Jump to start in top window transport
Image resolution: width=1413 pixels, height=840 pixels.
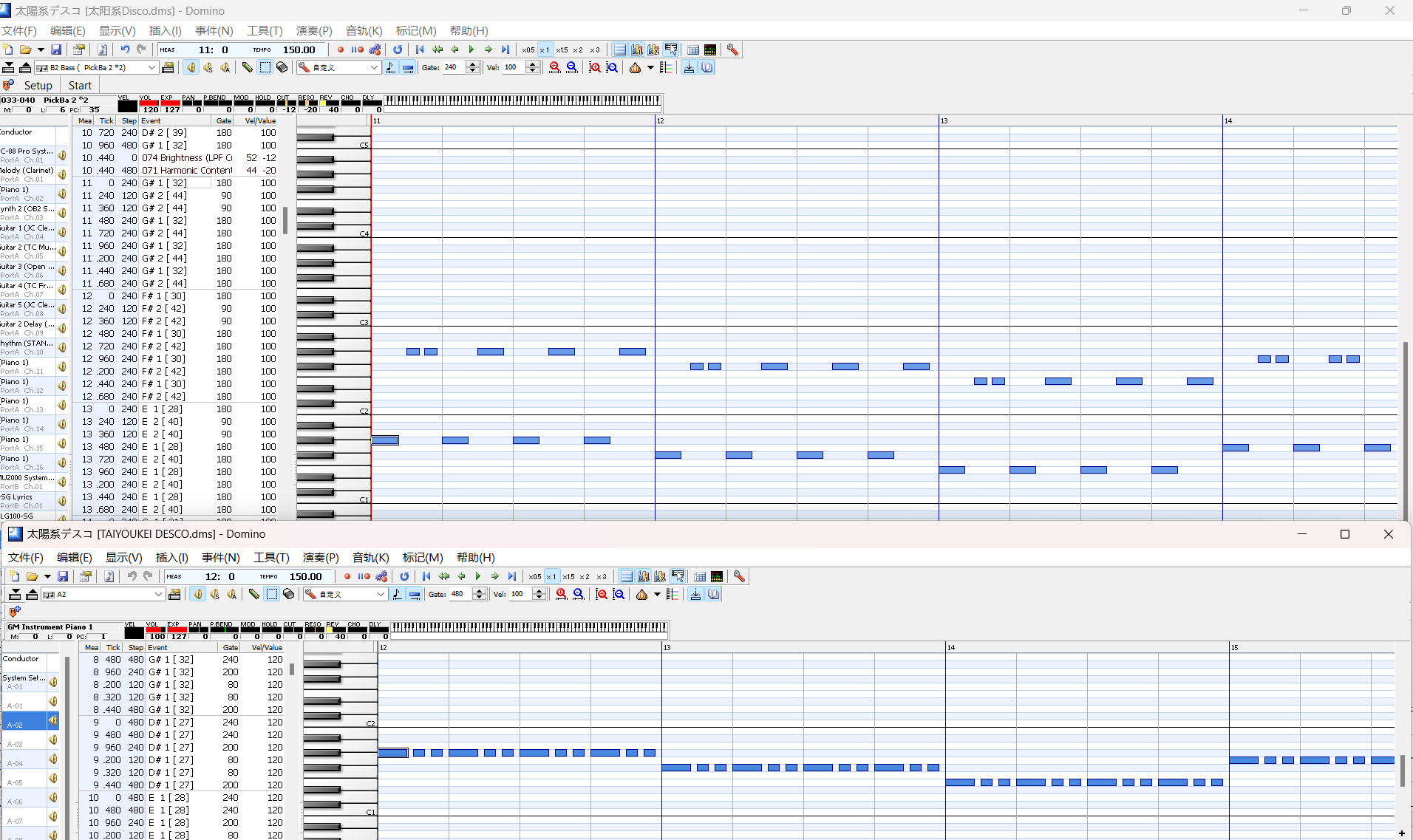click(x=420, y=49)
